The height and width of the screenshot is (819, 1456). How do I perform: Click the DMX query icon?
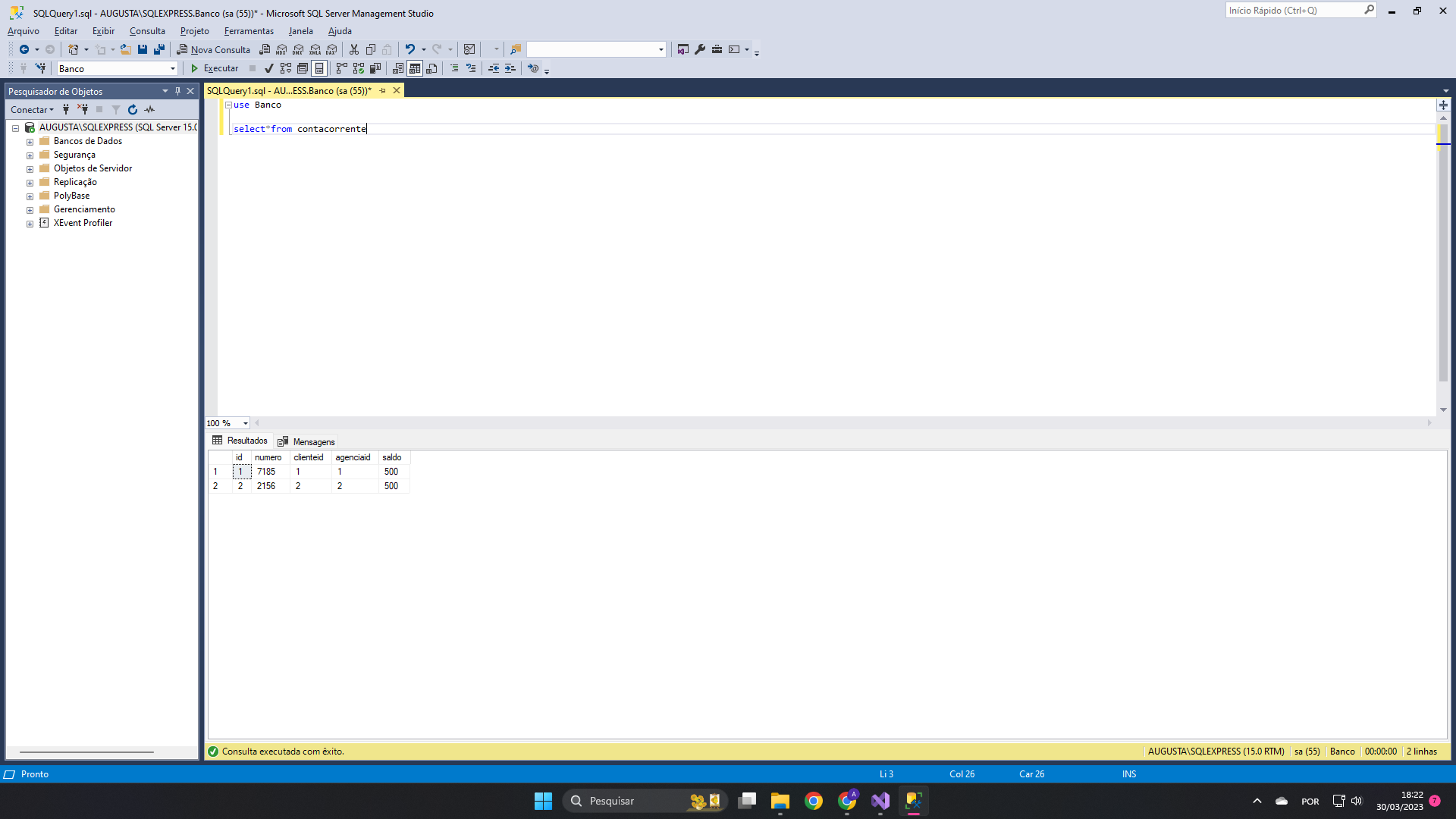[x=298, y=49]
